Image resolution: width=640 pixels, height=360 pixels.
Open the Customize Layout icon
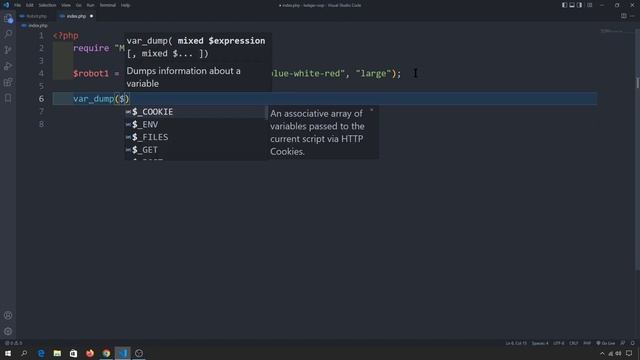[x=589, y=5]
